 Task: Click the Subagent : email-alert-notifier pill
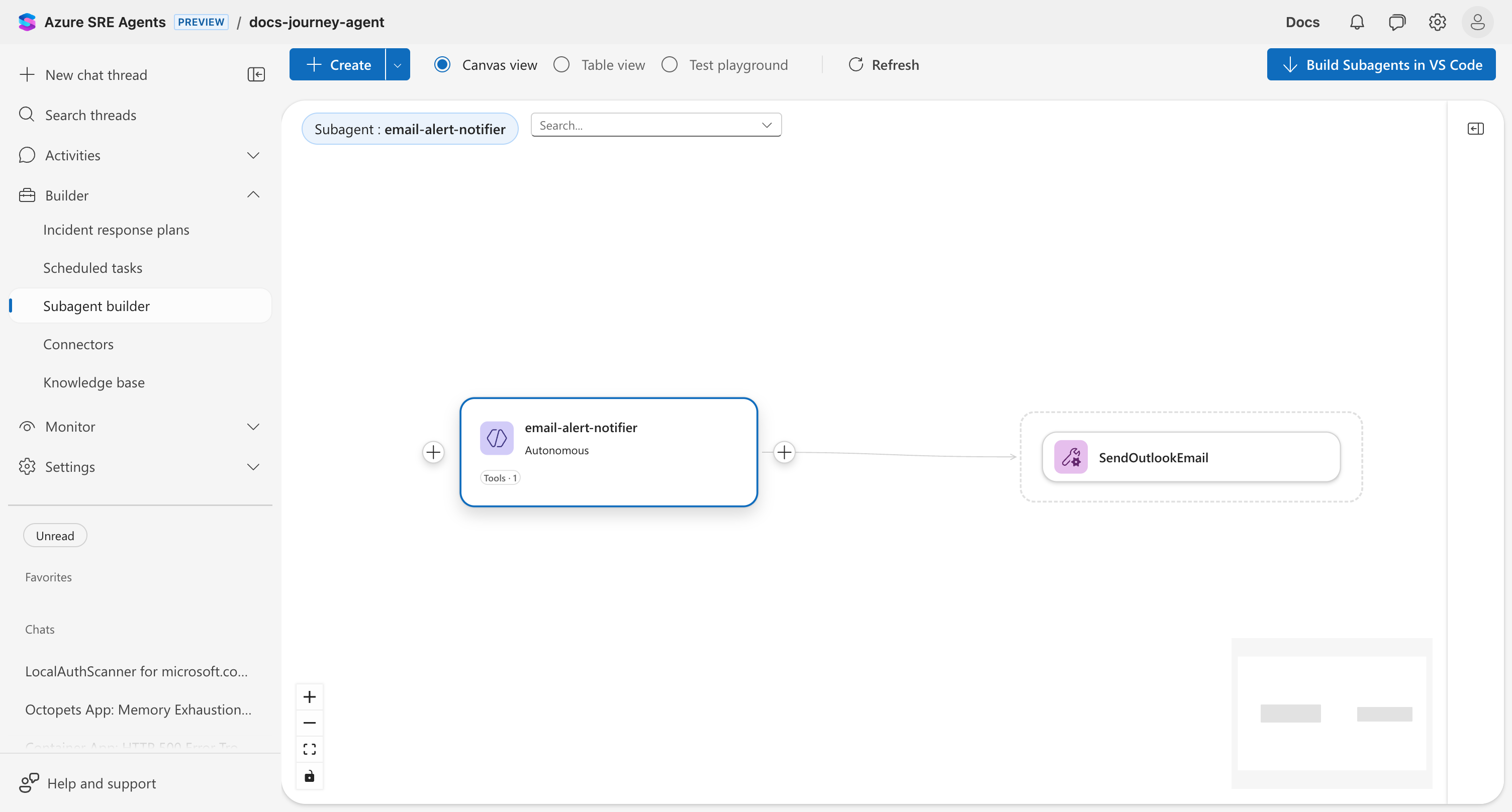coord(410,129)
